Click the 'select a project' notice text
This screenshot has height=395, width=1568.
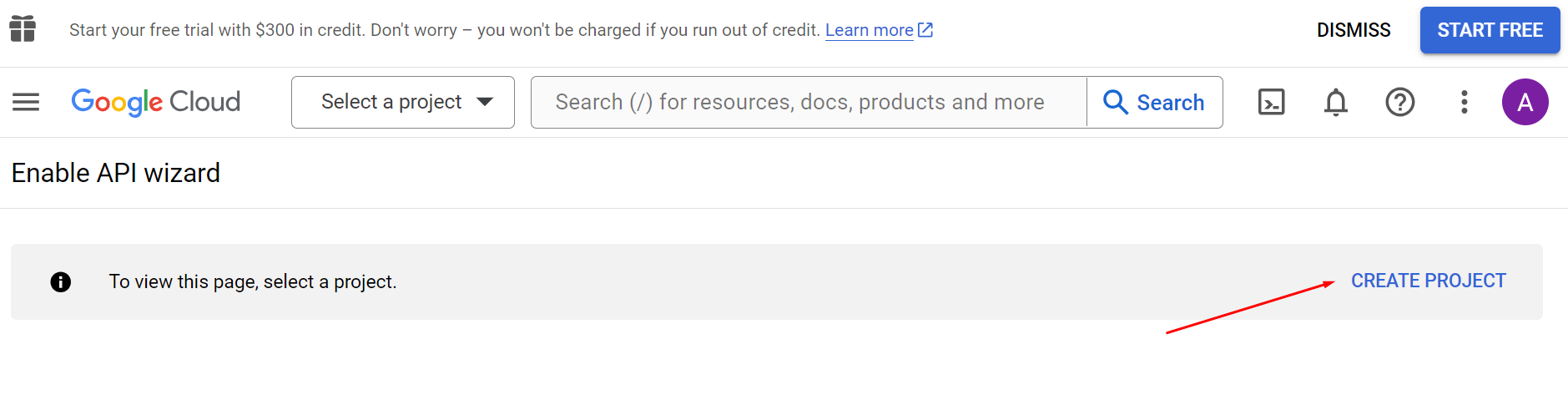[253, 282]
